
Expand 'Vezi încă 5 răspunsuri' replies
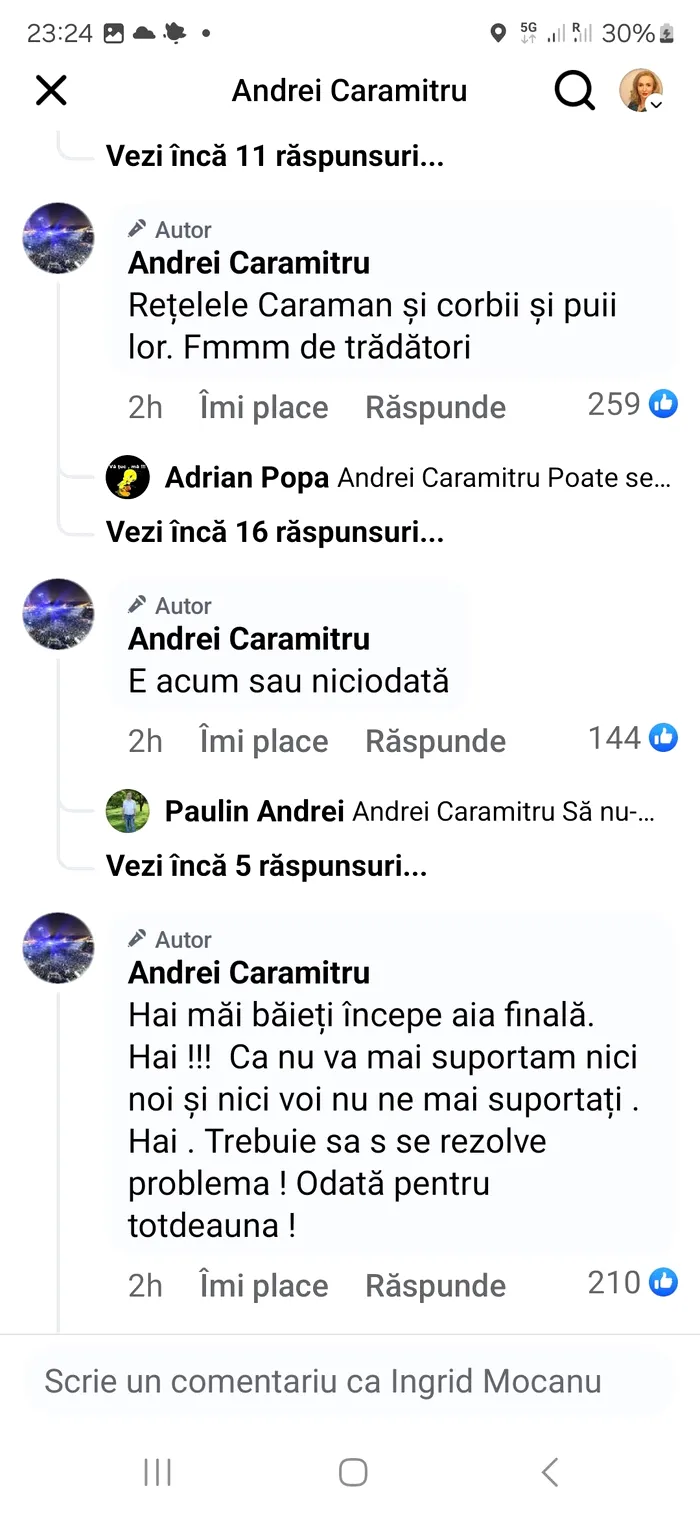click(x=267, y=866)
